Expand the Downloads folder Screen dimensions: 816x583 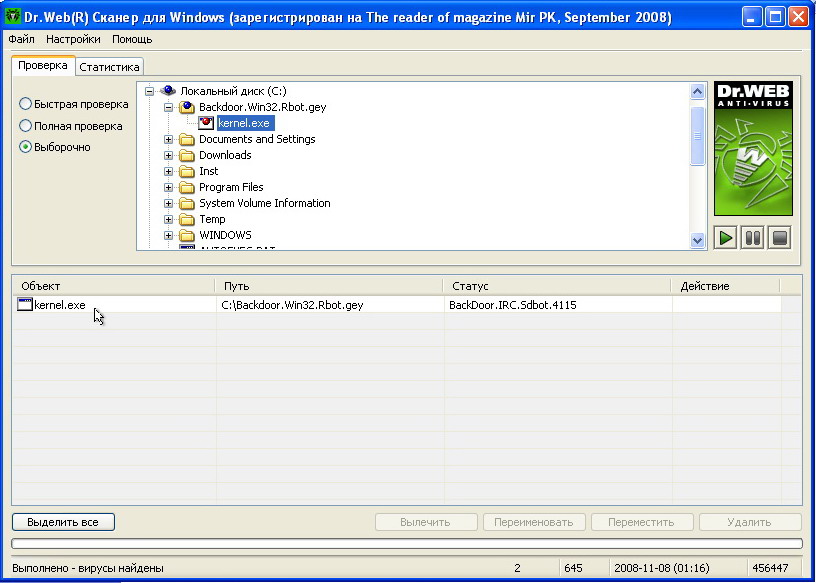[x=168, y=155]
